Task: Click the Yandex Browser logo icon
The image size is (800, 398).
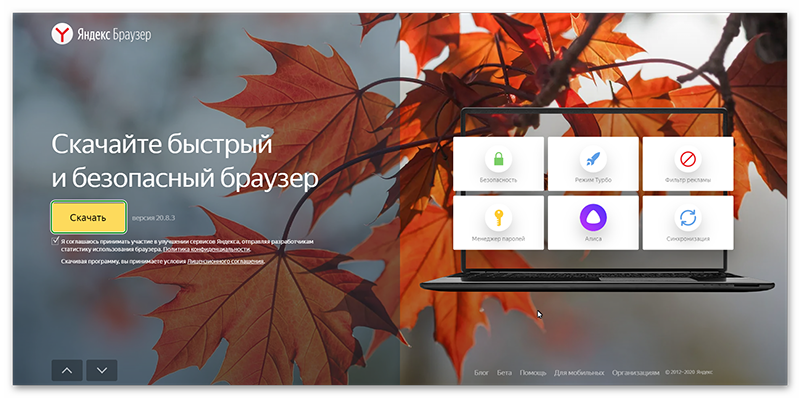Action: click(62, 34)
